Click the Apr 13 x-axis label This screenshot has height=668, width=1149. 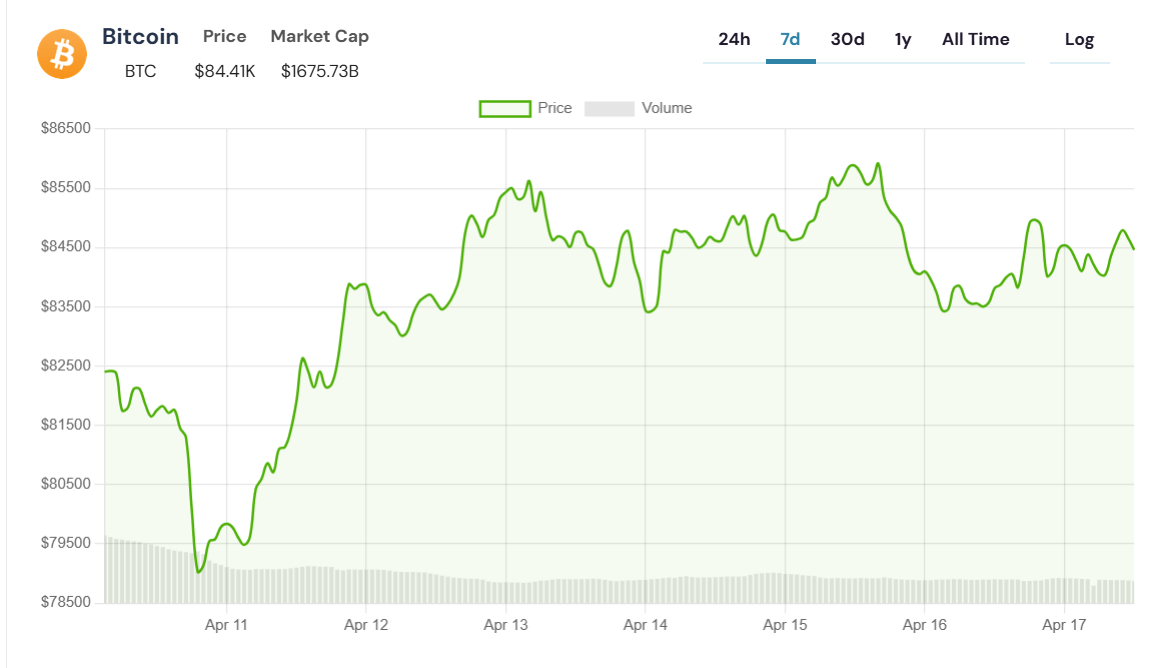coord(506,625)
